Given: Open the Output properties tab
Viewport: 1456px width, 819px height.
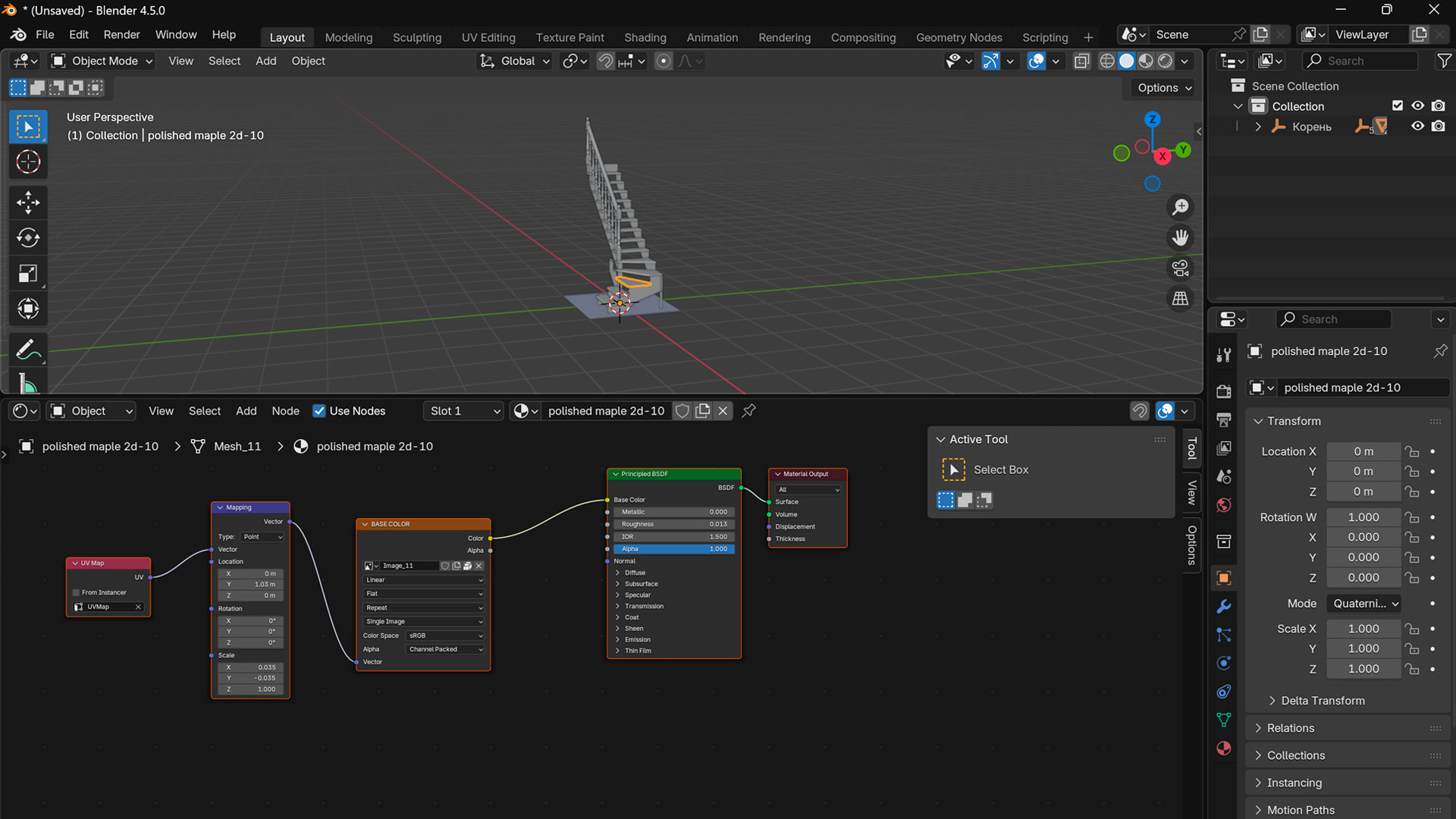Looking at the screenshot, I should pyautogui.click(x=1223, y=419).
